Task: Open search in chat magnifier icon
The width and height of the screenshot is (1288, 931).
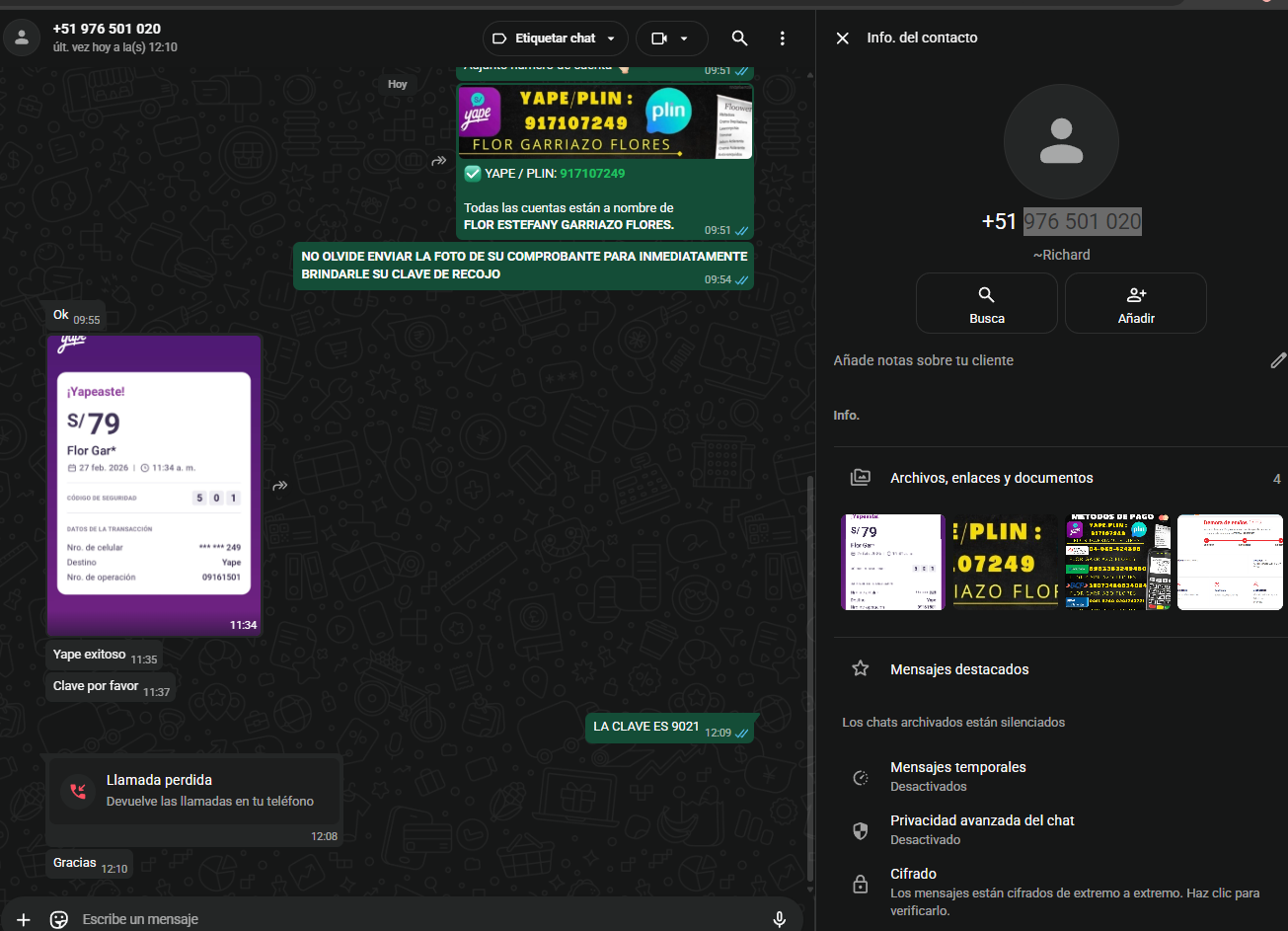Action: click(x=739, y=39)
